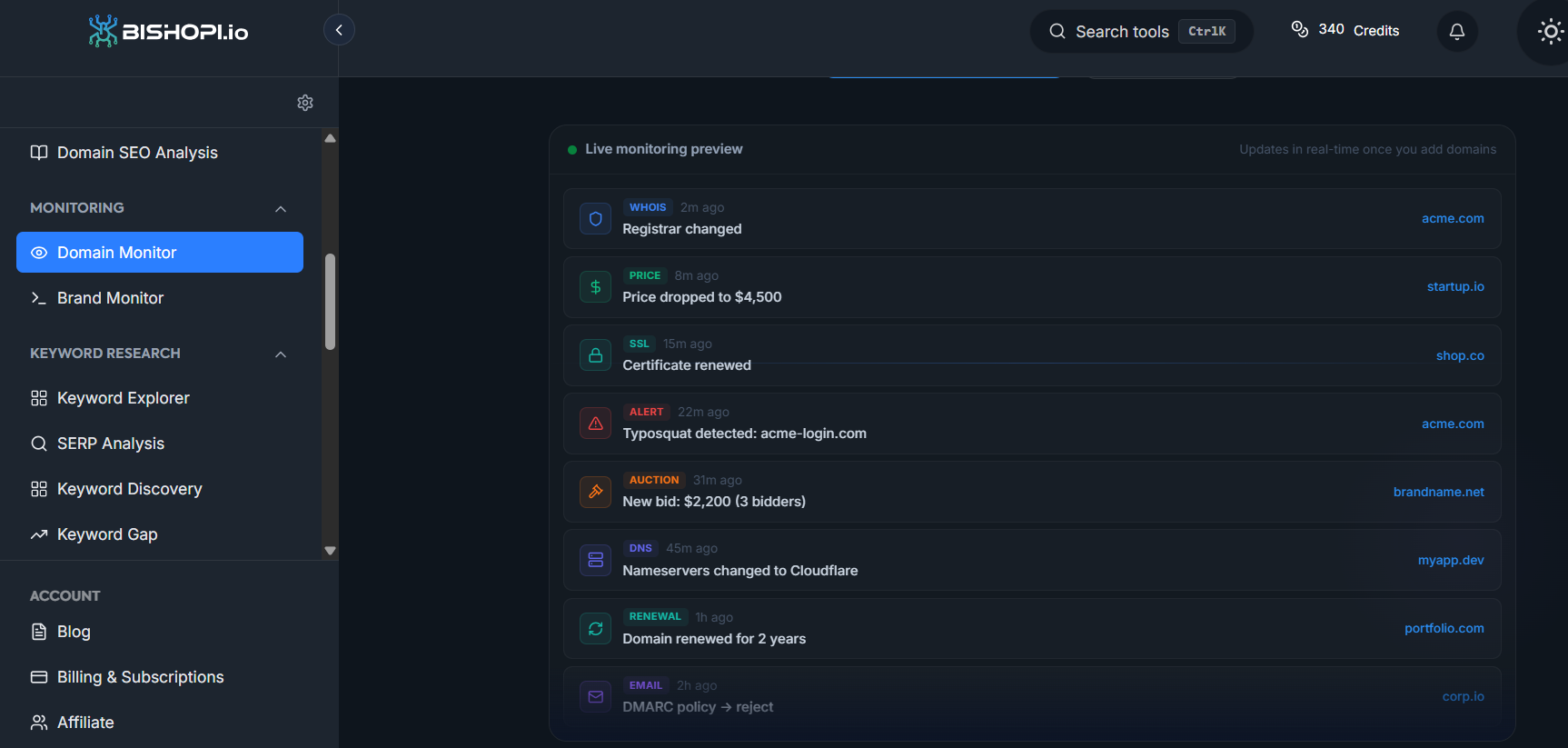Screen dimensions: 1568x748
Task: Select Domain Monitor in sidebar
Action: (x=160, y=253)
